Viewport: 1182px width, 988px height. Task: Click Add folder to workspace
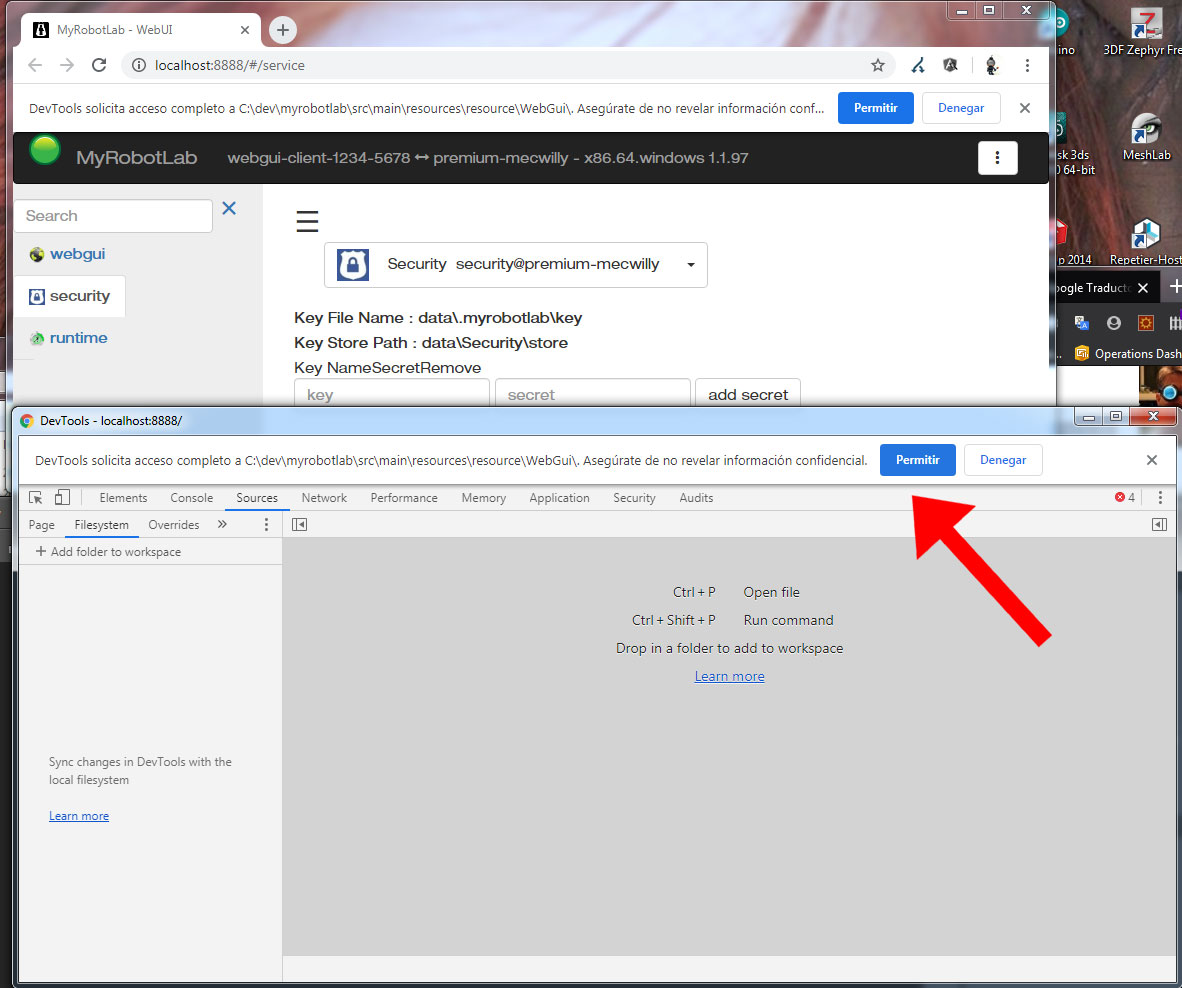pyautogui.click(x=109, y=552)
